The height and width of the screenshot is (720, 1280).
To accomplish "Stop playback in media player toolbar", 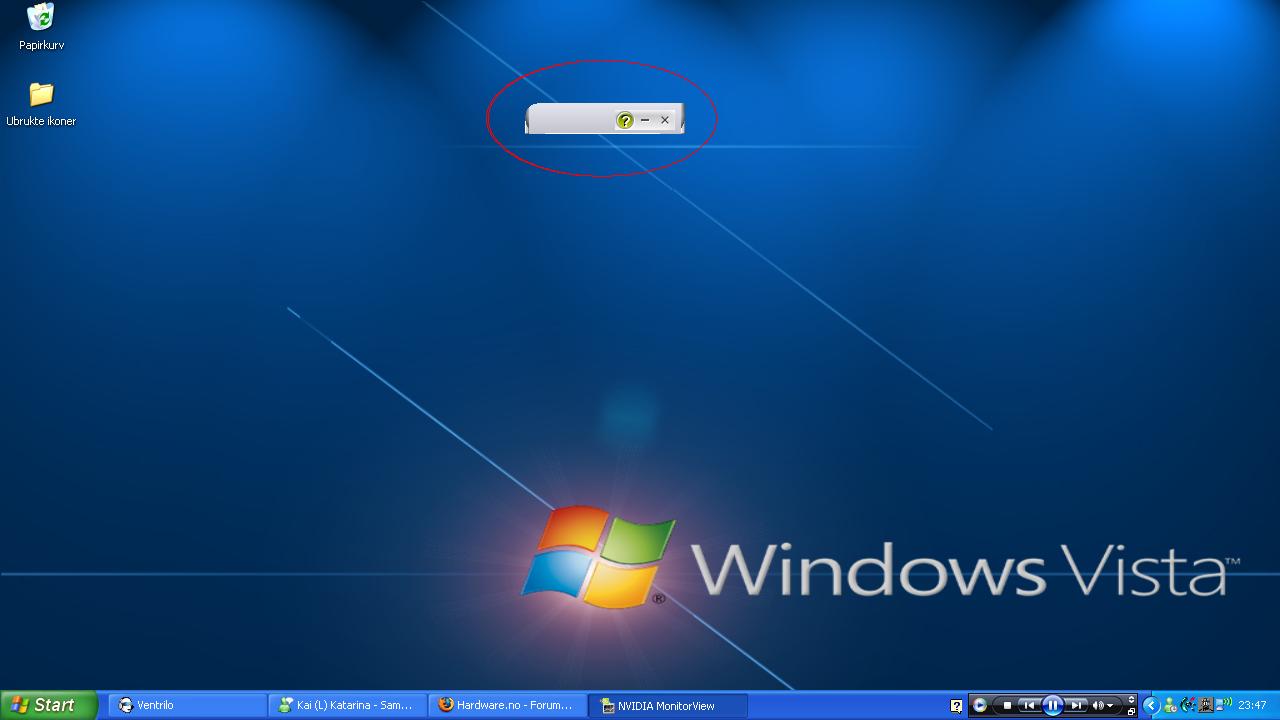I will pyautogui.click(x=1007, y=705).
